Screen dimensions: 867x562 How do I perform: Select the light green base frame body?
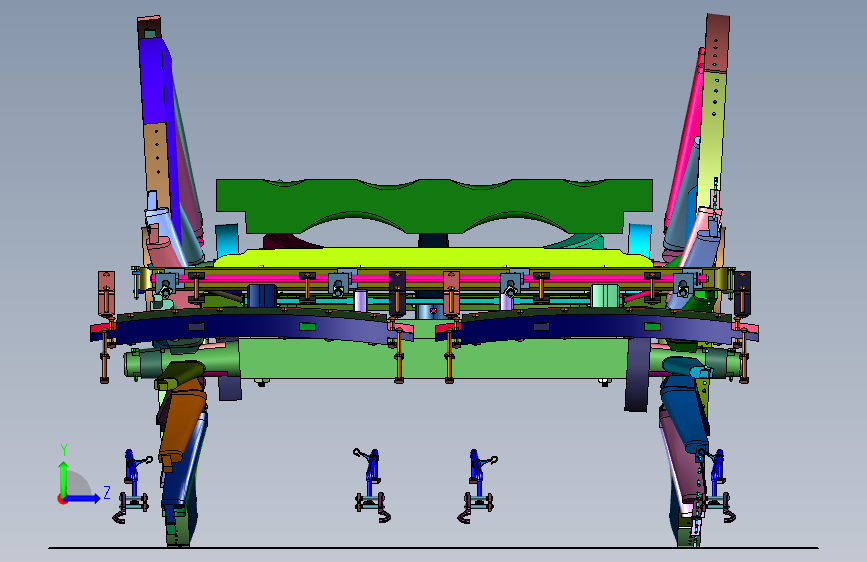pos(431,360)
